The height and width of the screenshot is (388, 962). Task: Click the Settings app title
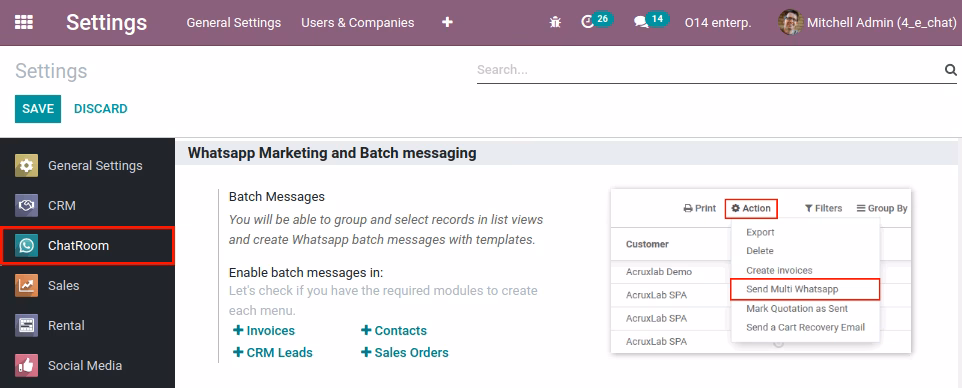107,23
